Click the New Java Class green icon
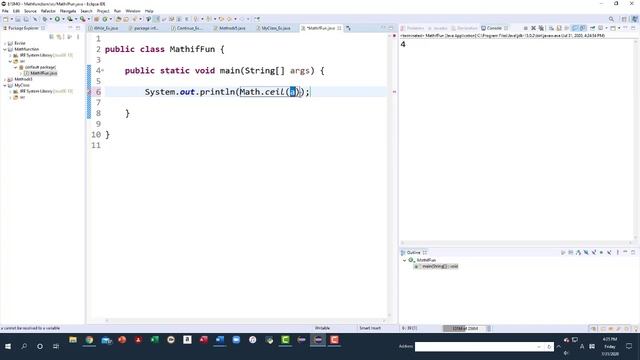Screen dimensions: 640x360 point(105,19)
